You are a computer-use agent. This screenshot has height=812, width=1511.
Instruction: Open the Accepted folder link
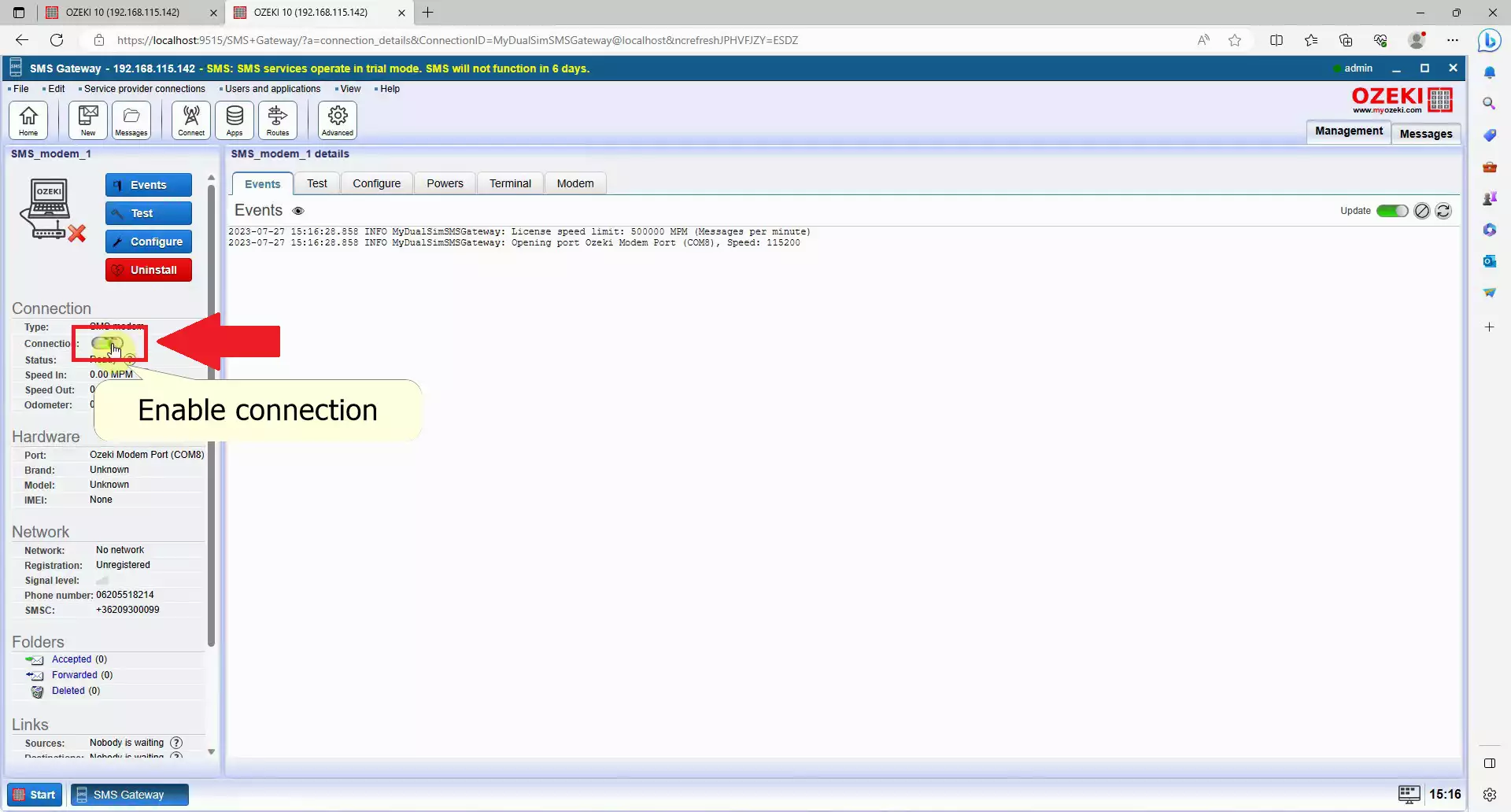point(72,659)
